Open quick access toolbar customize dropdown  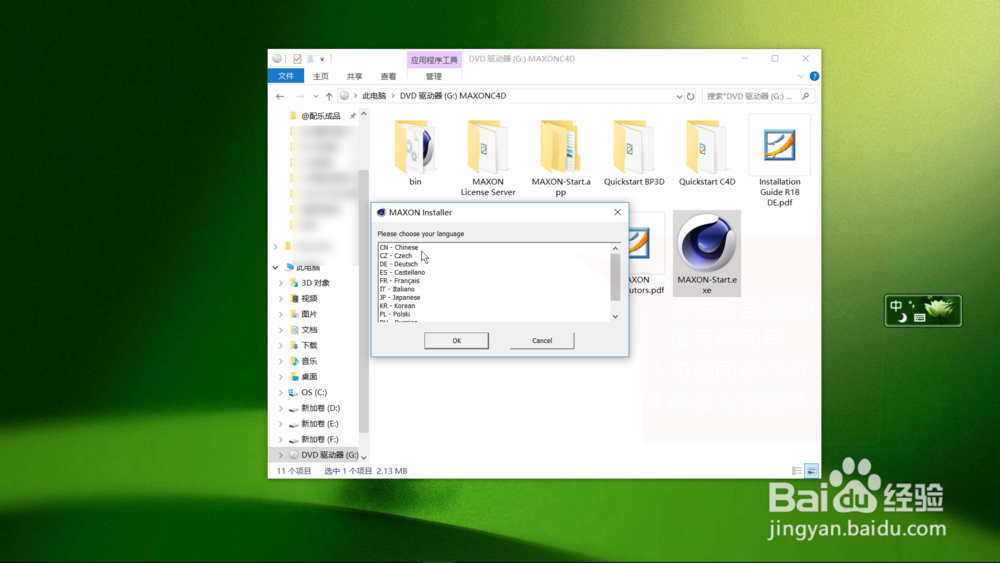322,59
